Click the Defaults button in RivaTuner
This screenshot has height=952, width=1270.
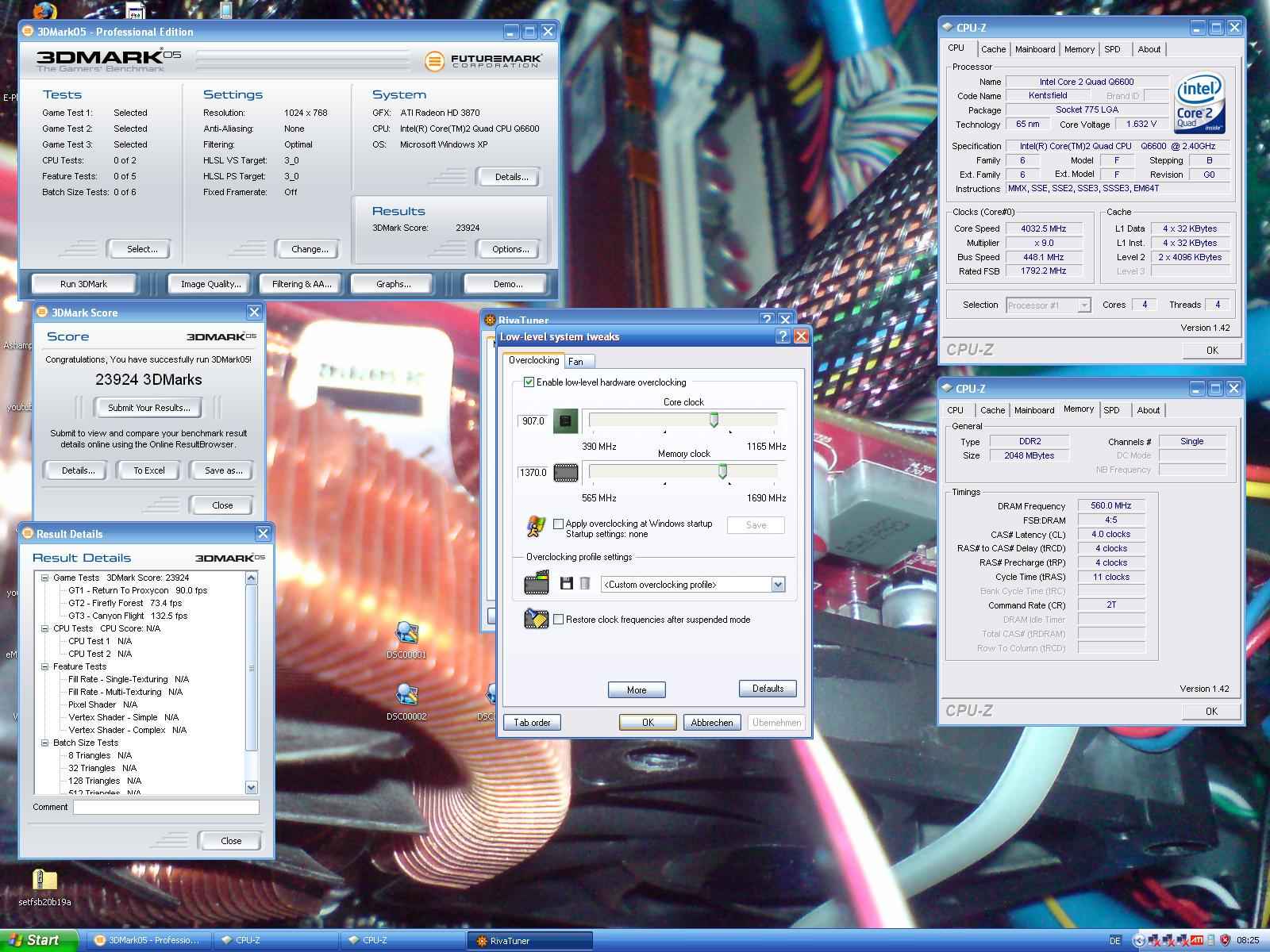point(768,689)
